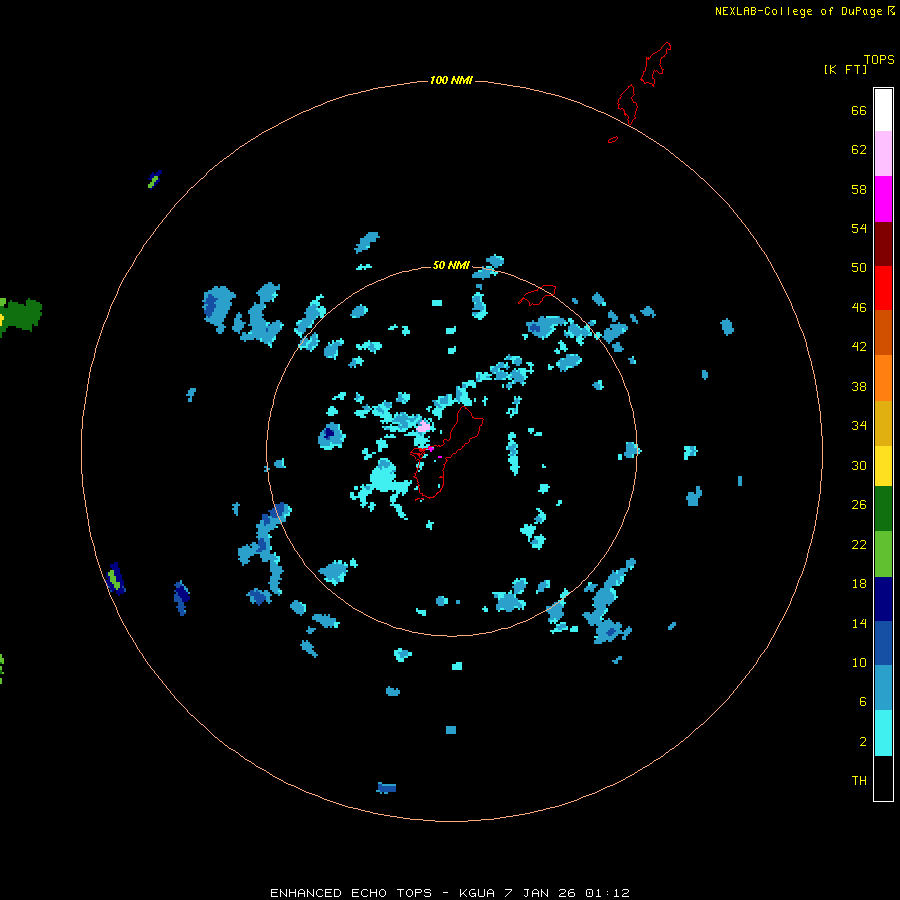
Task: Click the white 66 kft legend swatch
Action: [883, 110]
